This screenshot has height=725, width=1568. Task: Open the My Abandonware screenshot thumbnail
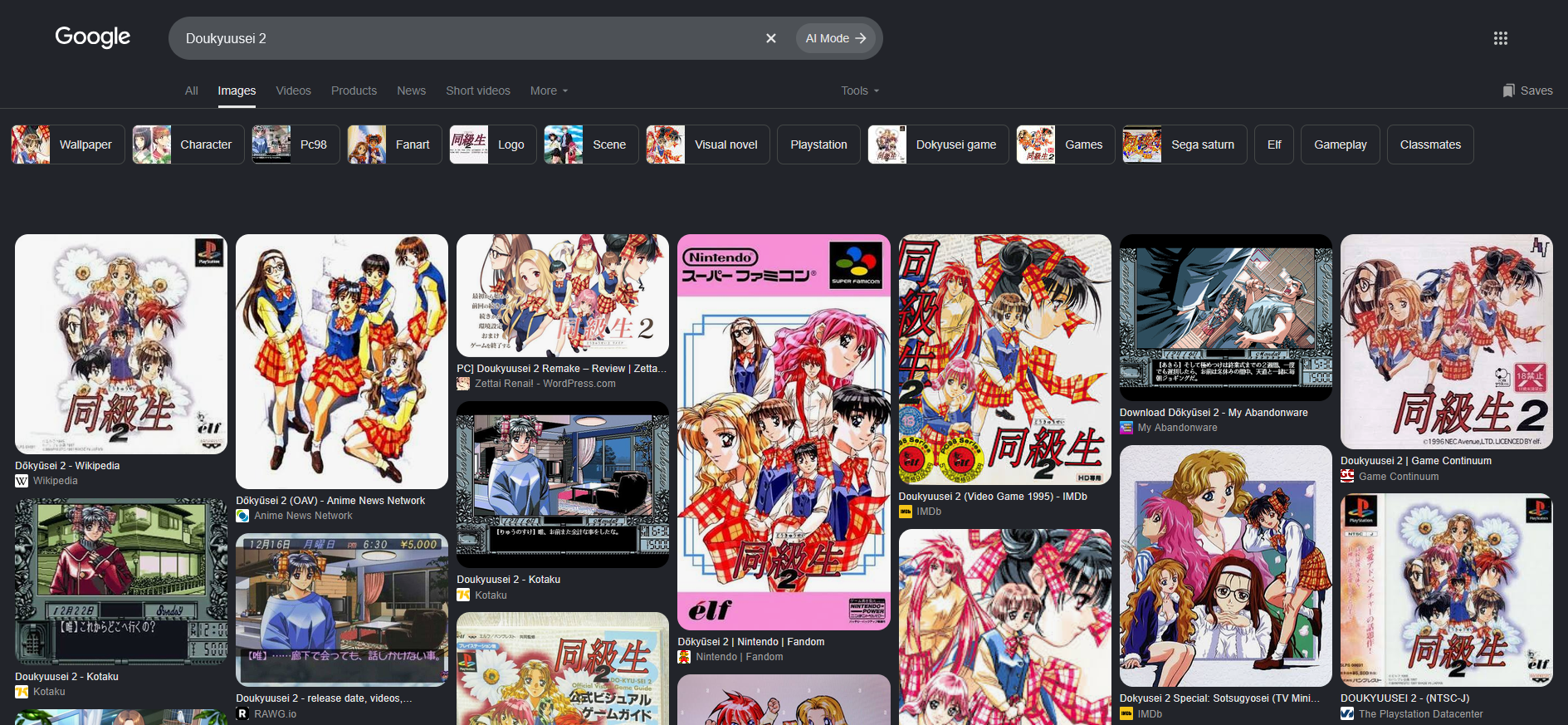point(1226,317)
